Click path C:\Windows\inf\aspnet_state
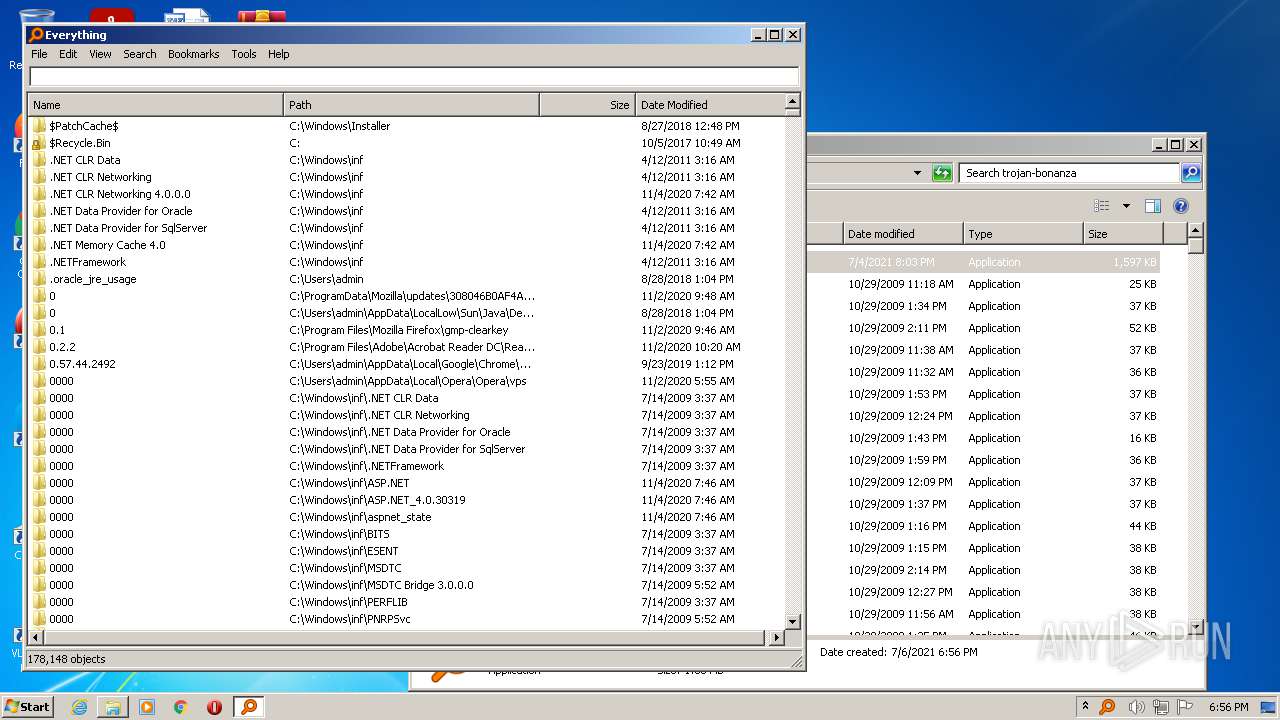The image size is (1280, 720). coord(360,517)
